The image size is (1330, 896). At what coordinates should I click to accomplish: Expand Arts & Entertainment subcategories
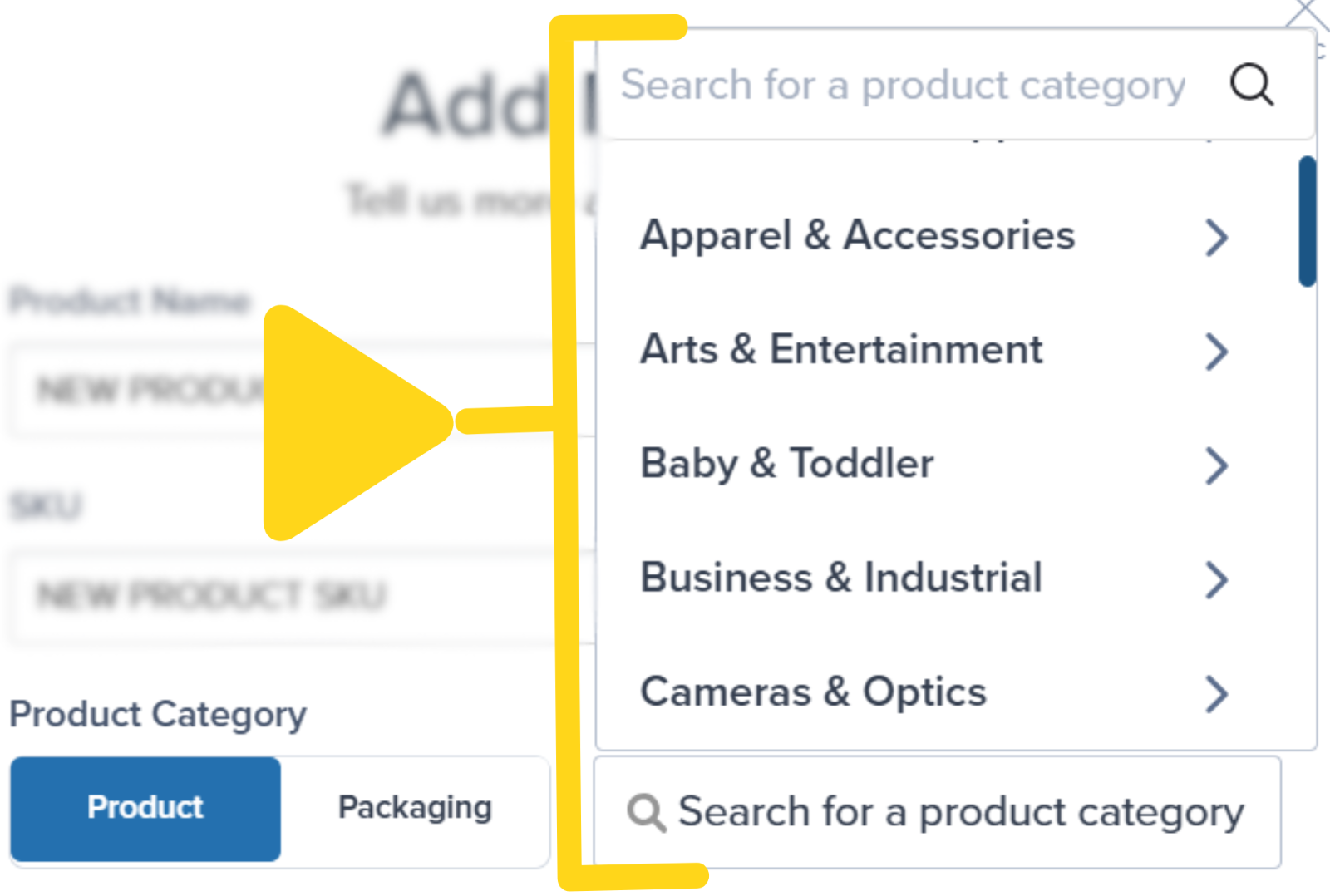[x=1217, y=352]
